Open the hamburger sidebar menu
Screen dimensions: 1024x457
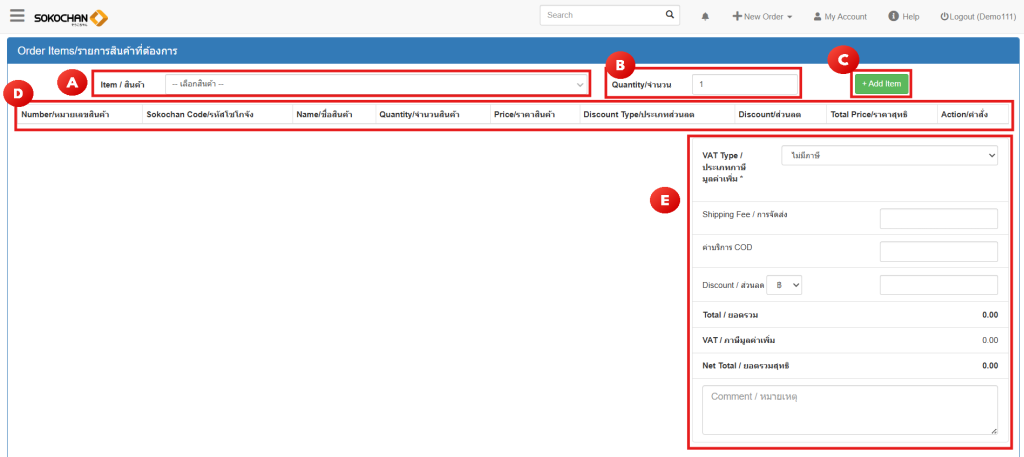point(17,16)
